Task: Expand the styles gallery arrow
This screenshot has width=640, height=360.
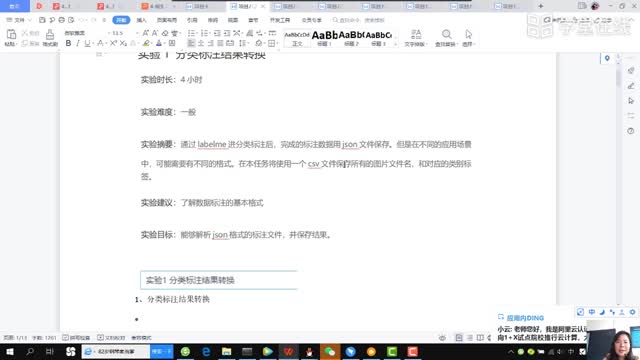Action: (x=395, y=43)
